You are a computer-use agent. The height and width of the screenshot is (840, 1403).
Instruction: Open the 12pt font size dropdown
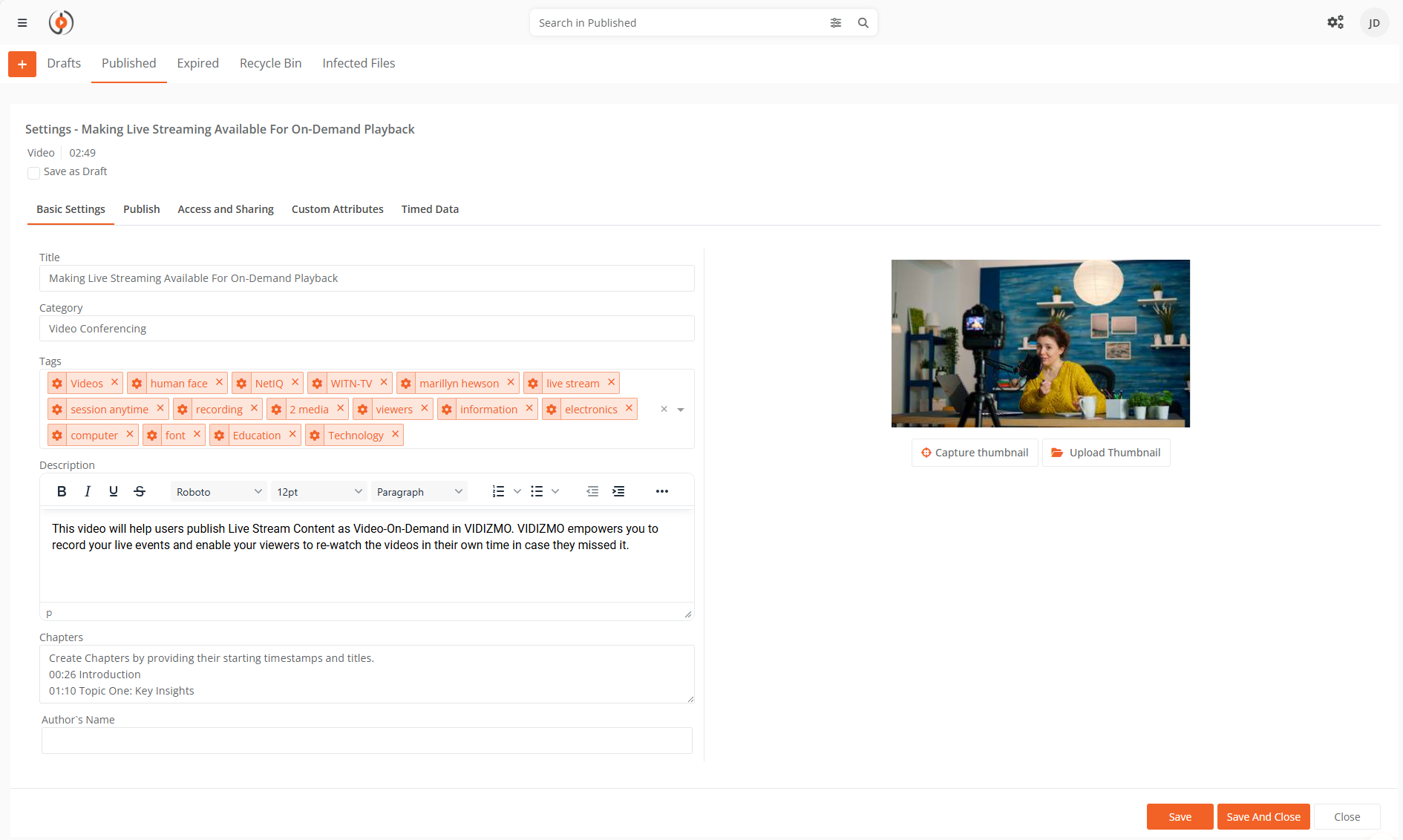click(318, 492)
